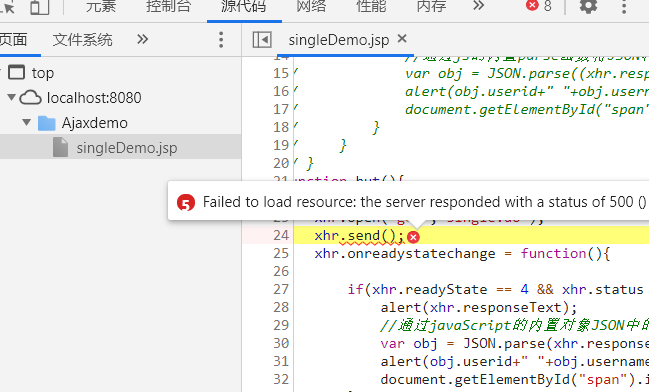649x392 pixels.
Task: Open the 内存 (Memory) tab
Action: click(431, 6)
